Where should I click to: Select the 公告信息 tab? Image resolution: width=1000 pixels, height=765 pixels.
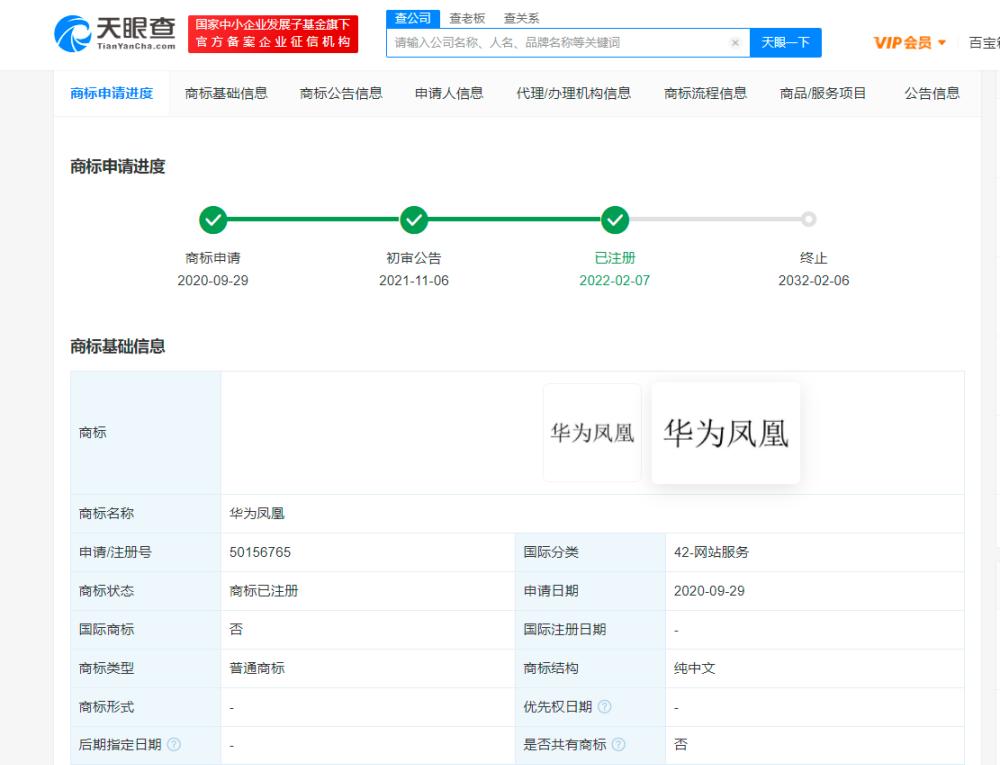pyautogui.click(x=932, y=93)
